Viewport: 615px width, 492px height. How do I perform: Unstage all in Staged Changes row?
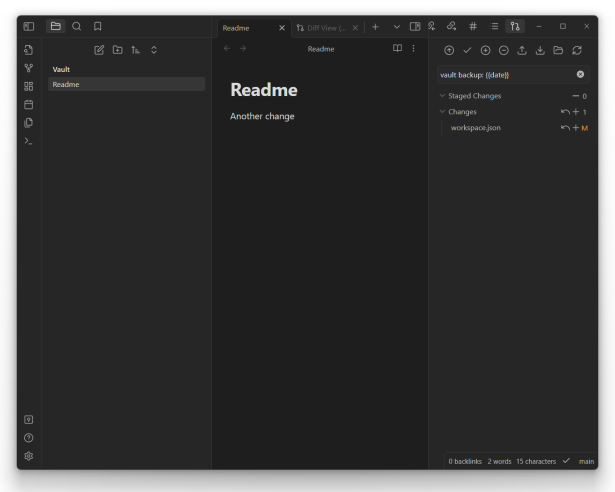575,96
